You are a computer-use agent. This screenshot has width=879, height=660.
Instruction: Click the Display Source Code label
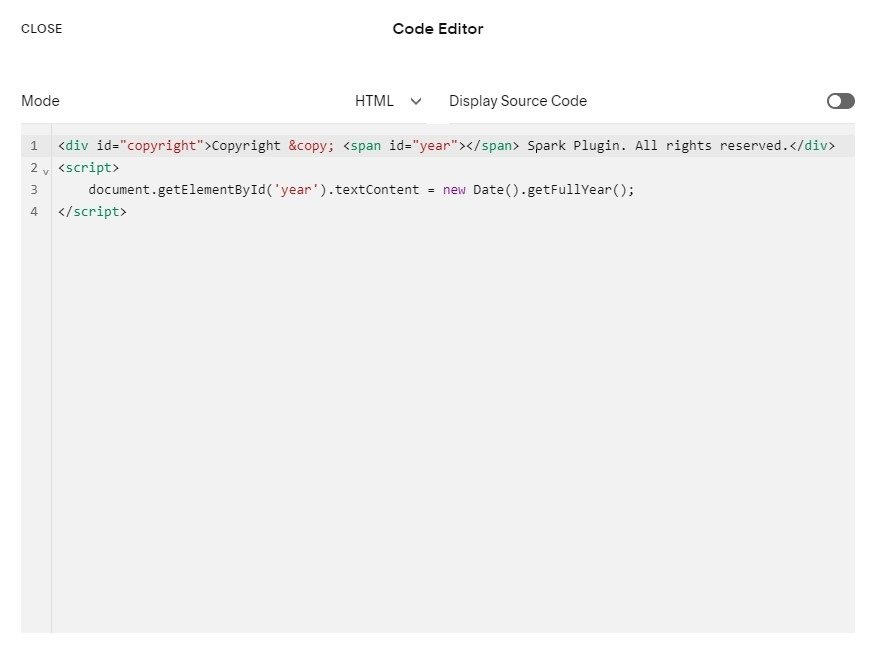tap(518, 101)
